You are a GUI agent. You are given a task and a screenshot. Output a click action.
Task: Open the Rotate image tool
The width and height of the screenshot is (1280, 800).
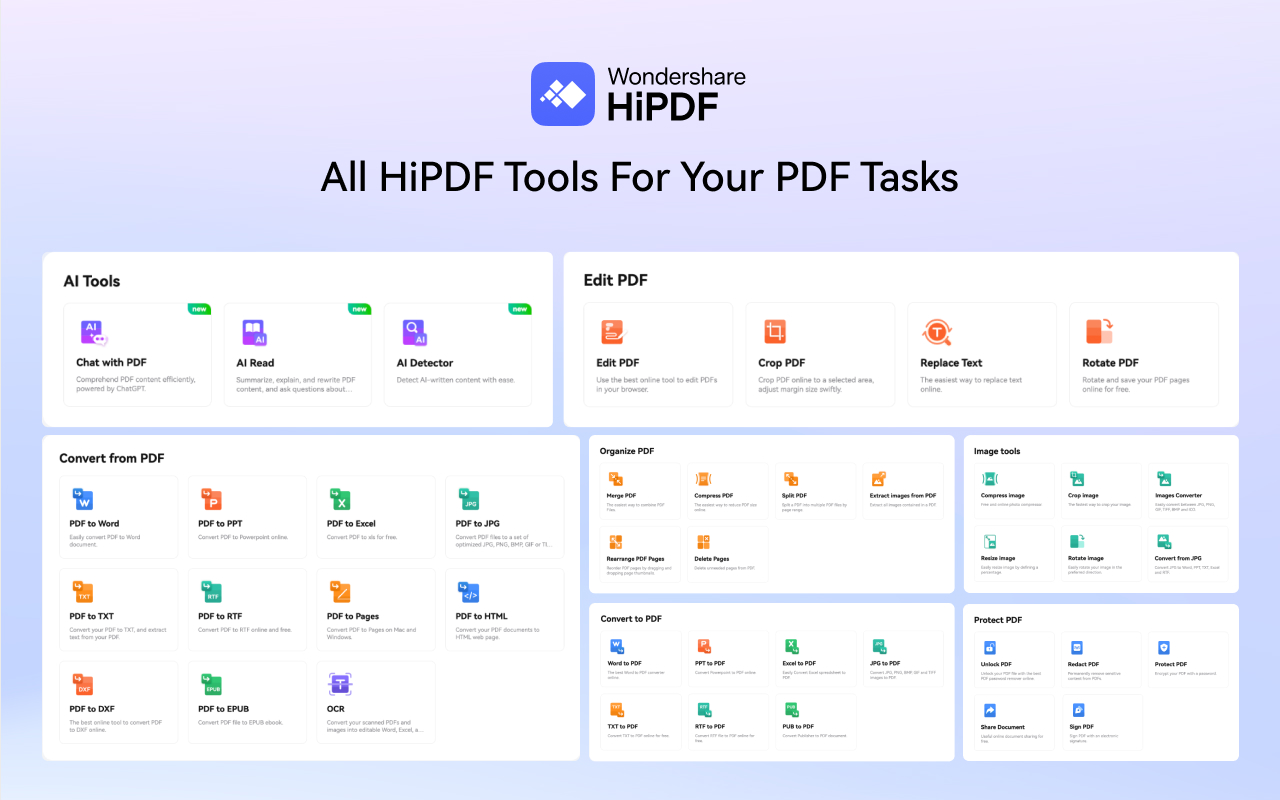(1101, 553)
